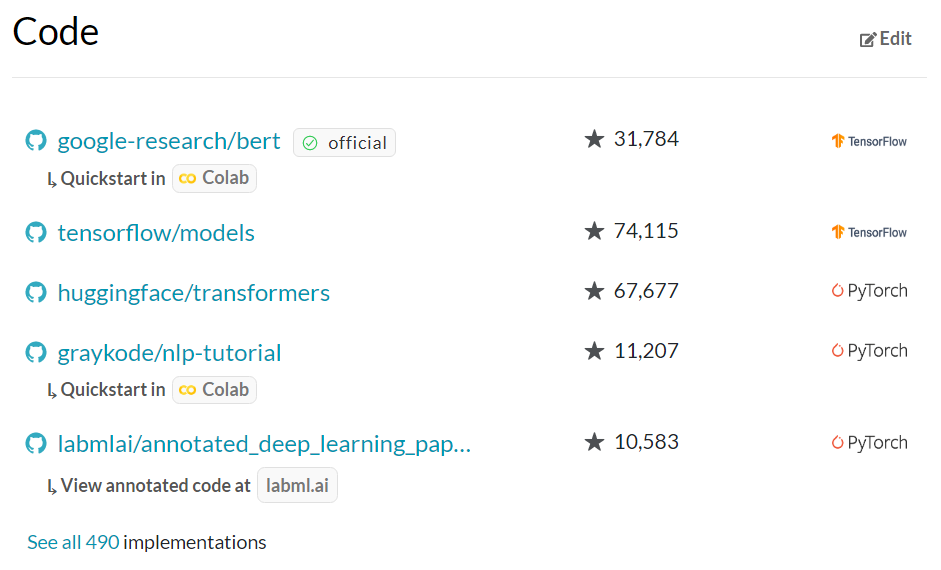941x570 pixels.
Task: Click GitHub icon beside google-research/bert
Action: [x=36, y=141]
